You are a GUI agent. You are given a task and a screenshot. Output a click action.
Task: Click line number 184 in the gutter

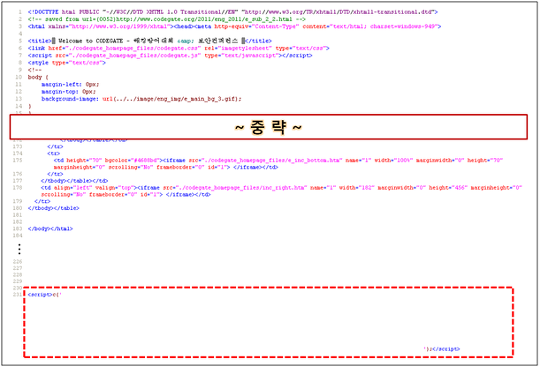(18, 235)
